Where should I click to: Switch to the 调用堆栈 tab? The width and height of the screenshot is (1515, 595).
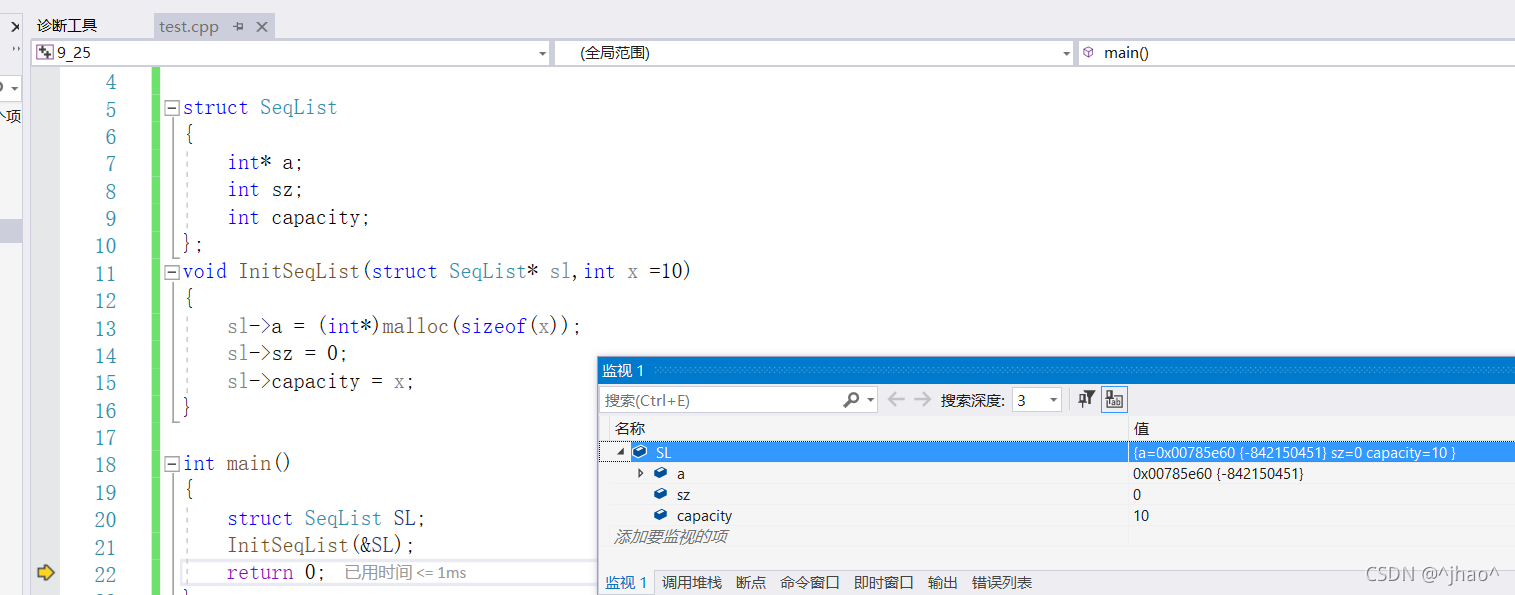(691, 582)
